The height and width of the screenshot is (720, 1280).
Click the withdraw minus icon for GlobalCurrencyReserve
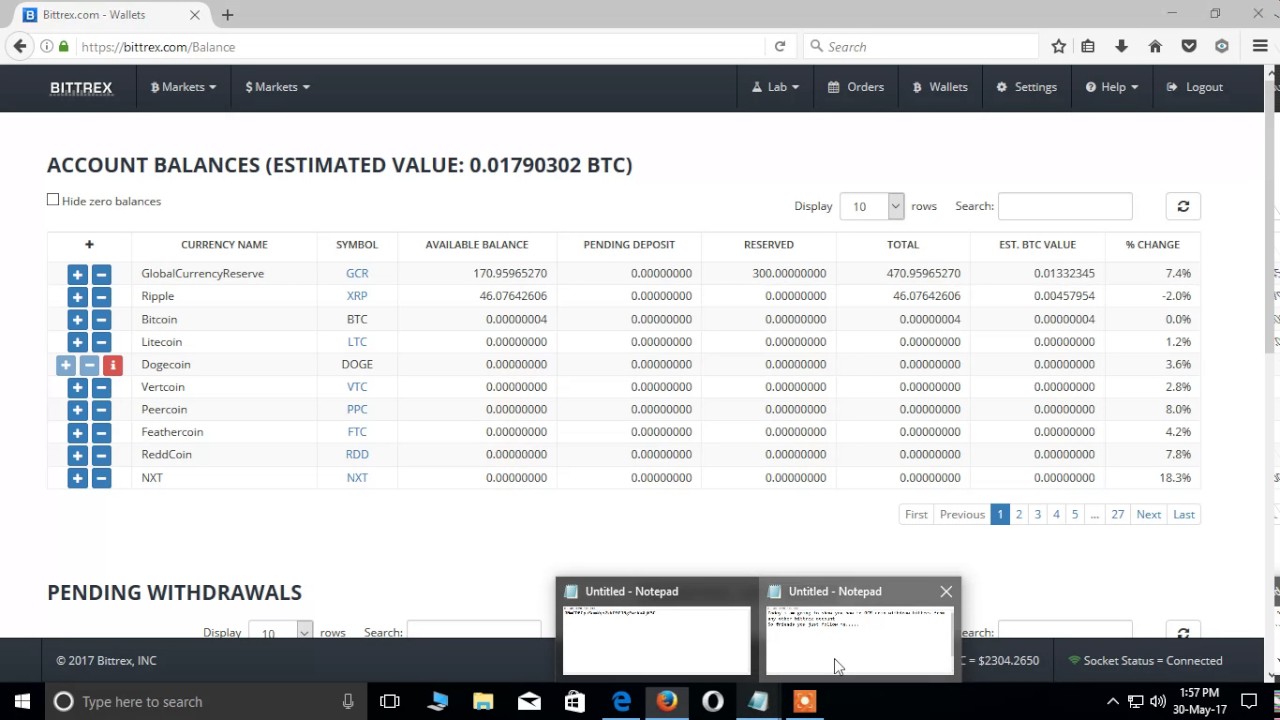(101, 273)
